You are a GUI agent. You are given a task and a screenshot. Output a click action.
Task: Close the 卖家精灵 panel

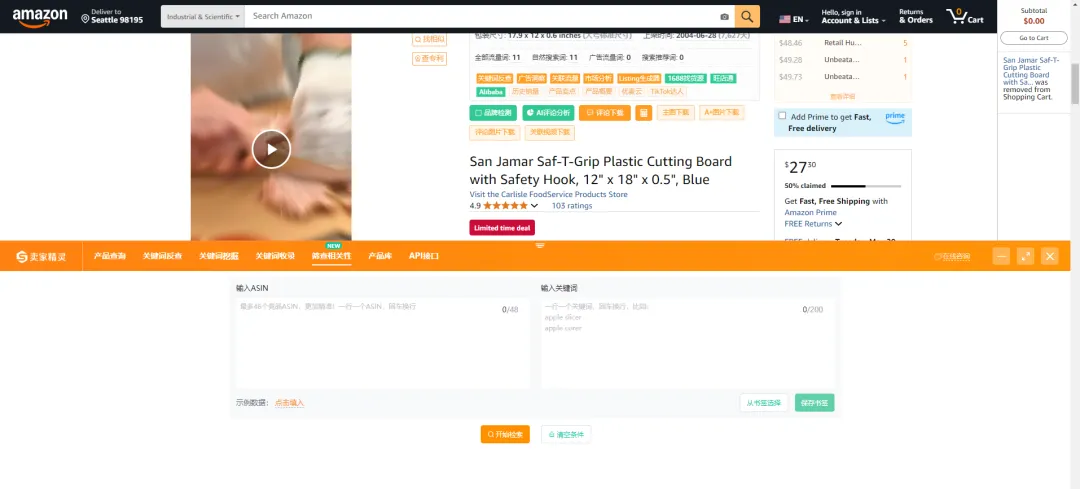pos(1050,256)
